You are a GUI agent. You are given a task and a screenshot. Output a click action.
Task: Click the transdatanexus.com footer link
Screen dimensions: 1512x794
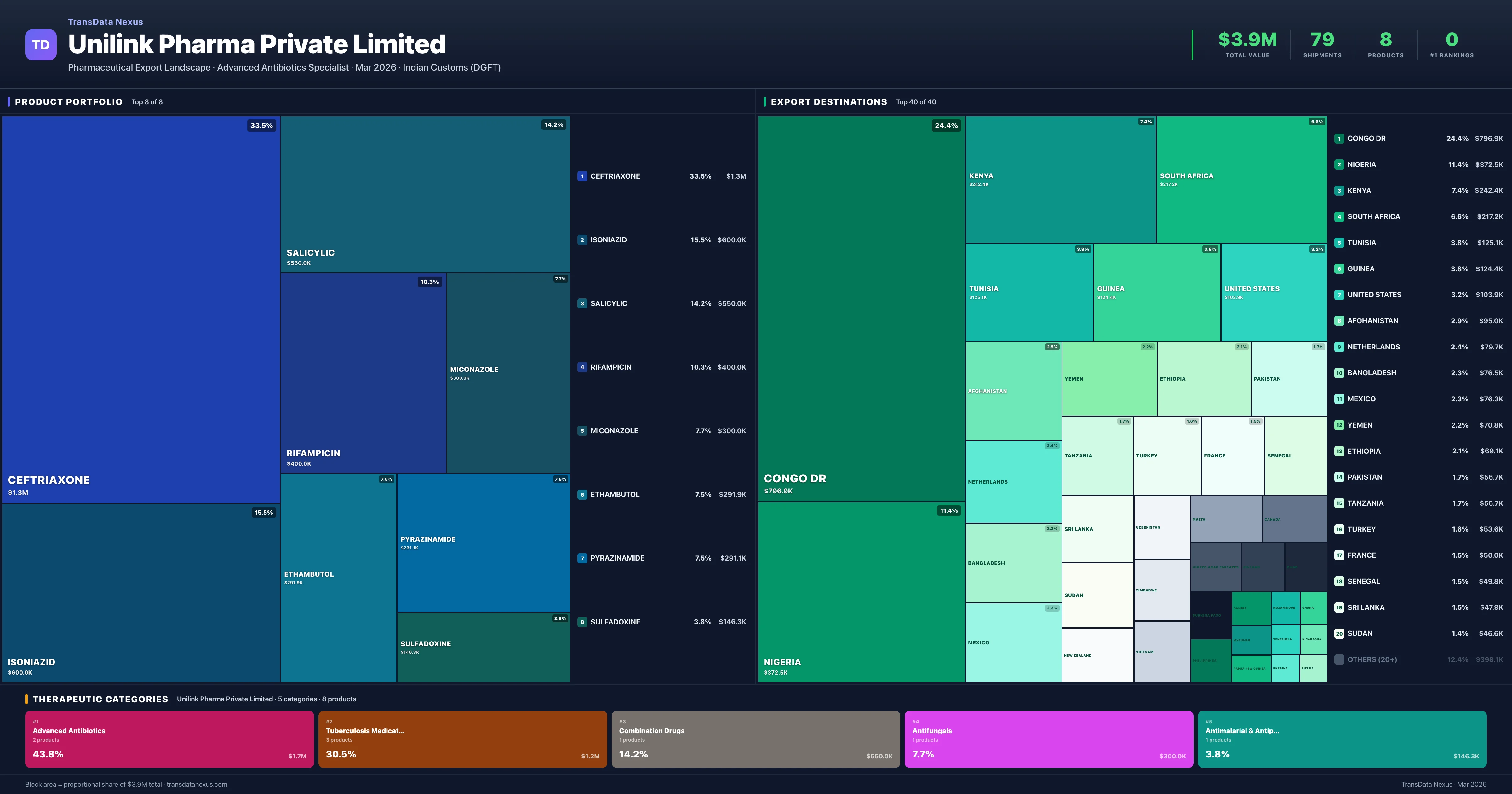click(x=197, y=785)
